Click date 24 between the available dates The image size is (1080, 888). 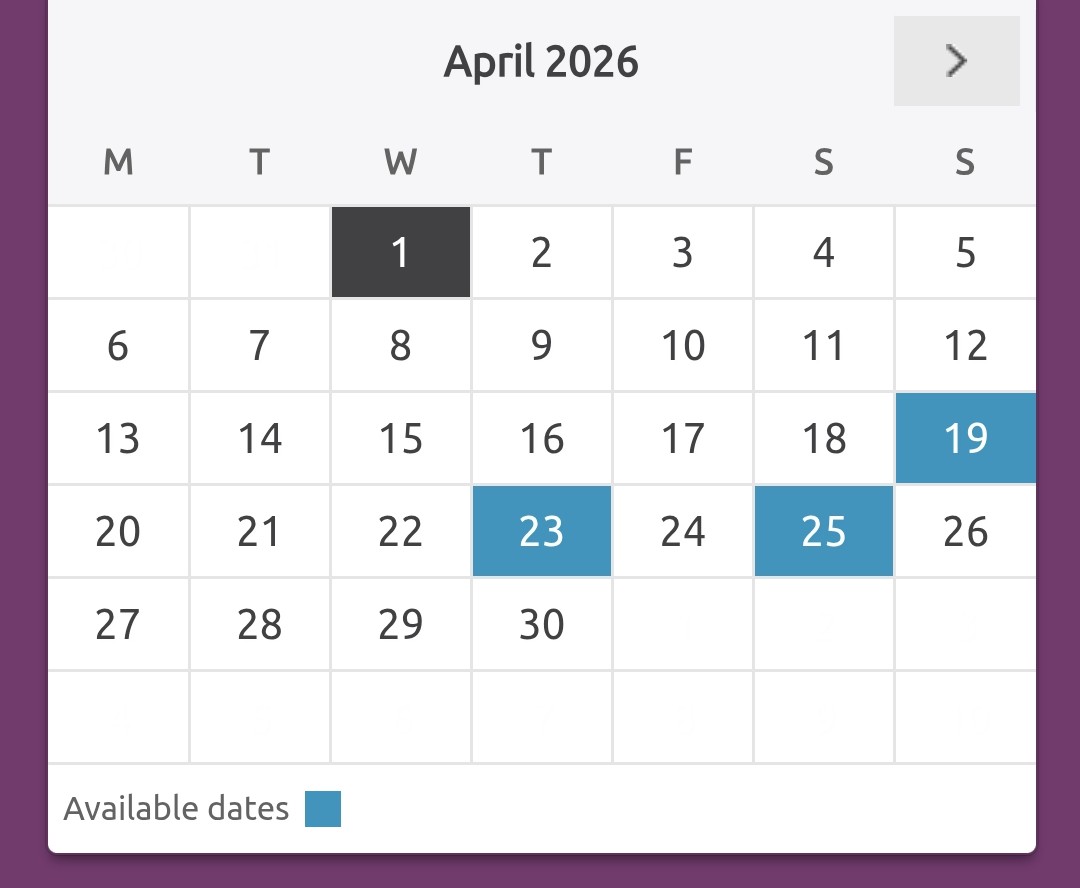(x=683, y=531)
